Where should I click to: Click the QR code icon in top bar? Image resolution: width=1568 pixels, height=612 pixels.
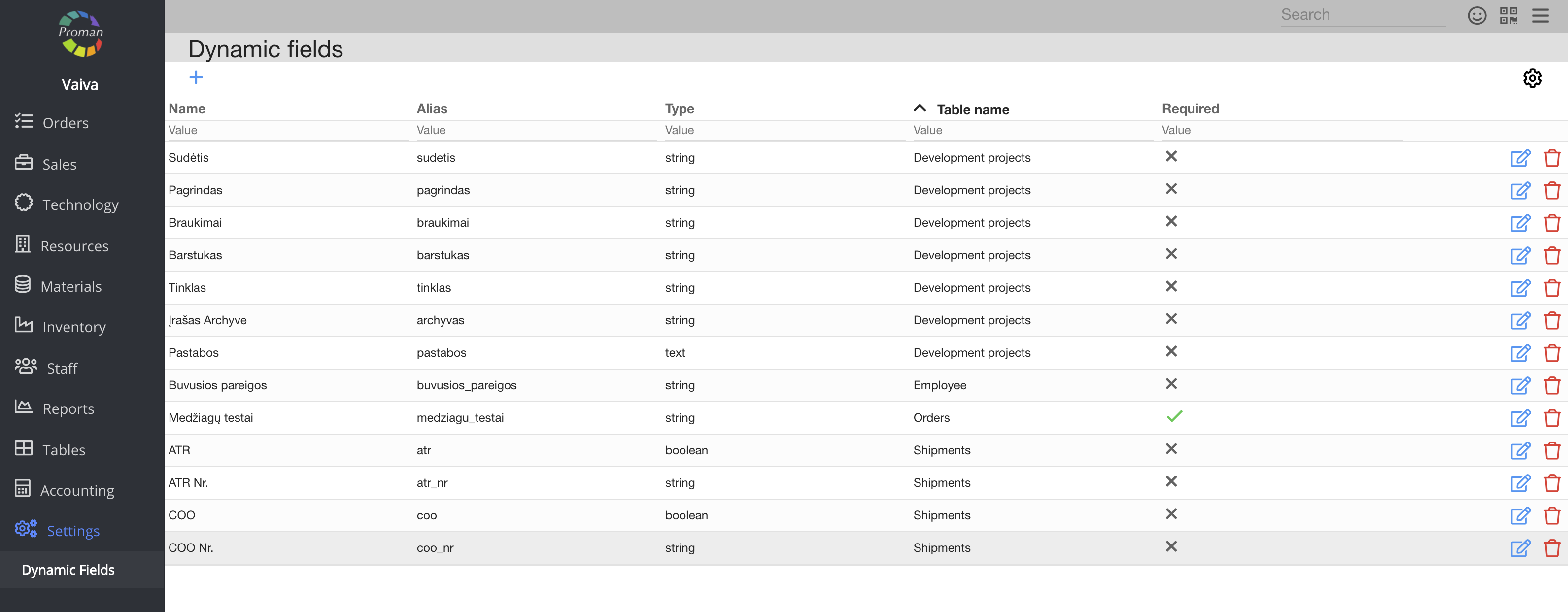pos(1508,15)
